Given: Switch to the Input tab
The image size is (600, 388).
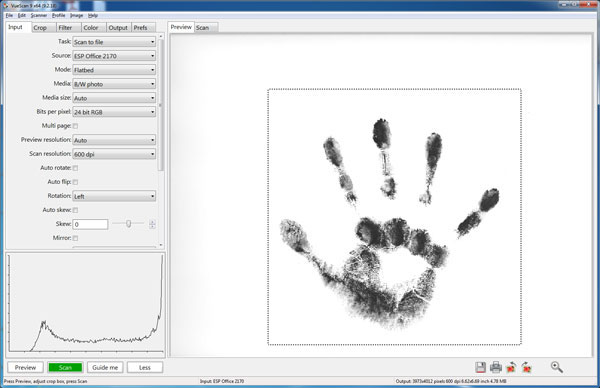Looking at the screenshot, I should tap(18, 27).
